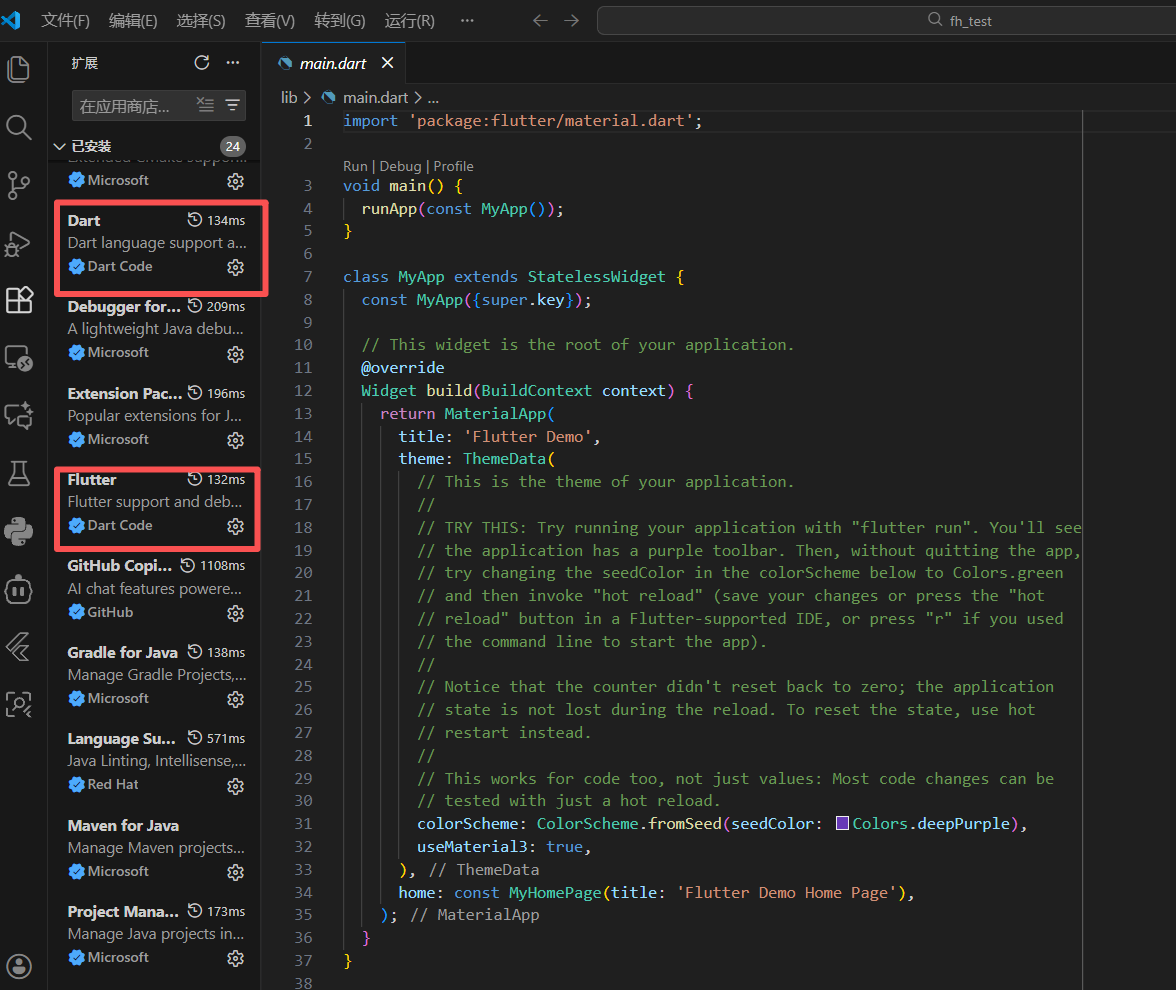Image resolution: width=1176 pixels, height=990 pixels.
Task: Open the 文件(F) menu
Action: [65, 21]
